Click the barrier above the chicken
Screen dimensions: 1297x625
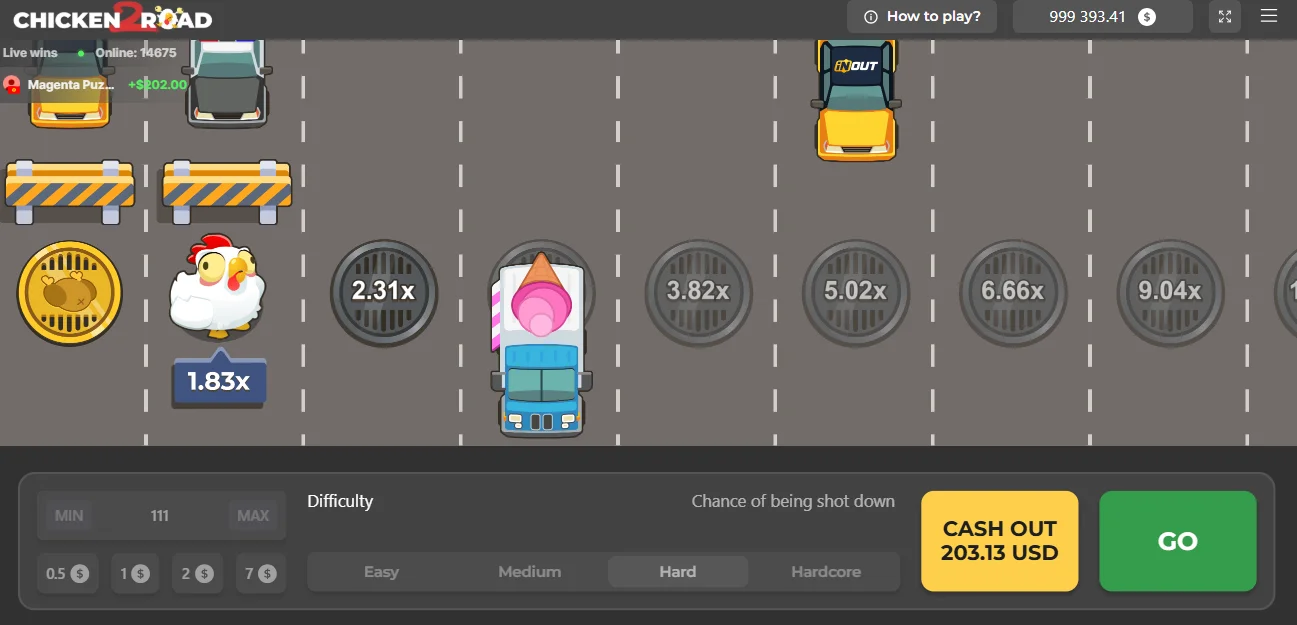227,191
